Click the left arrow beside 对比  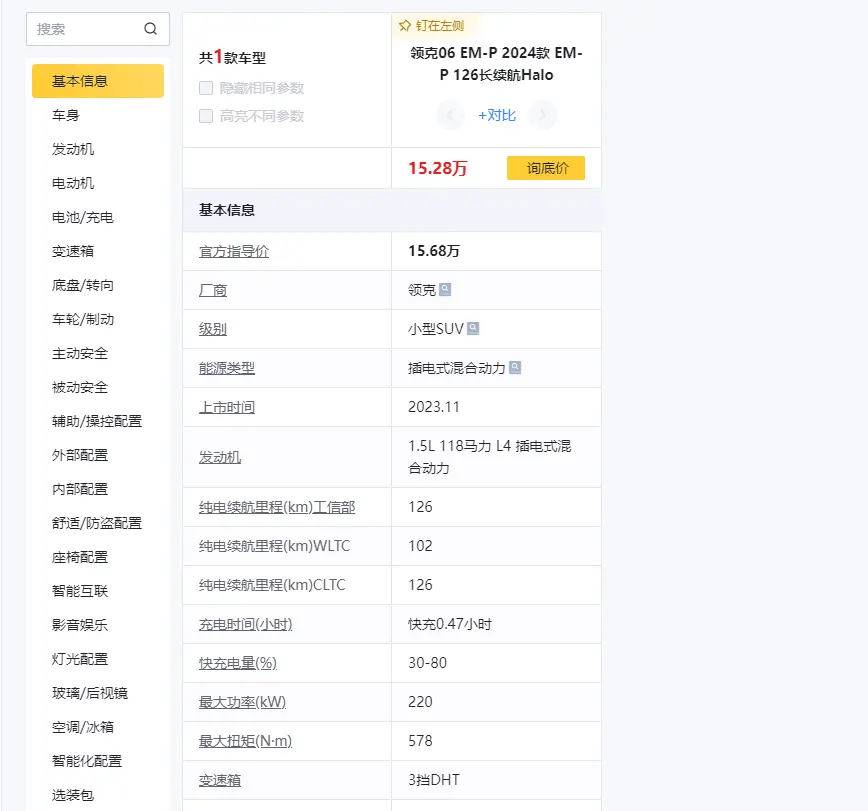[450, 115]
